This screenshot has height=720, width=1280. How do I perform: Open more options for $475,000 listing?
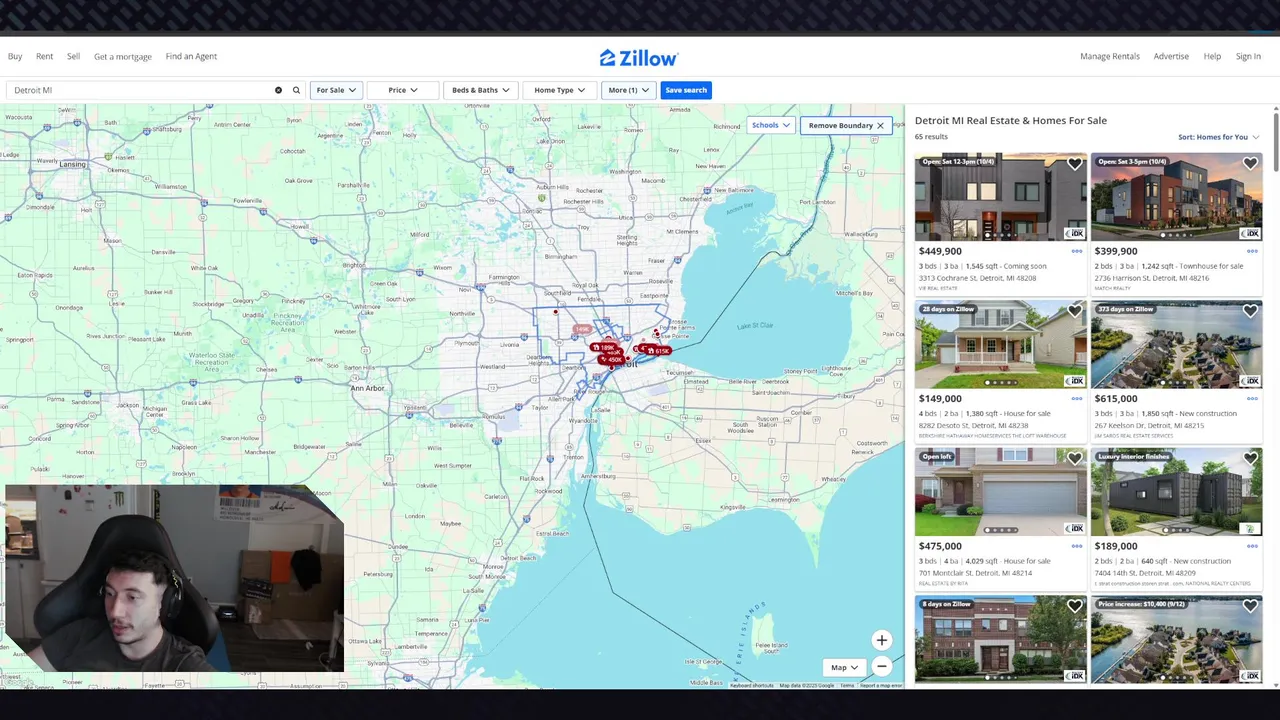[1077, 546]
